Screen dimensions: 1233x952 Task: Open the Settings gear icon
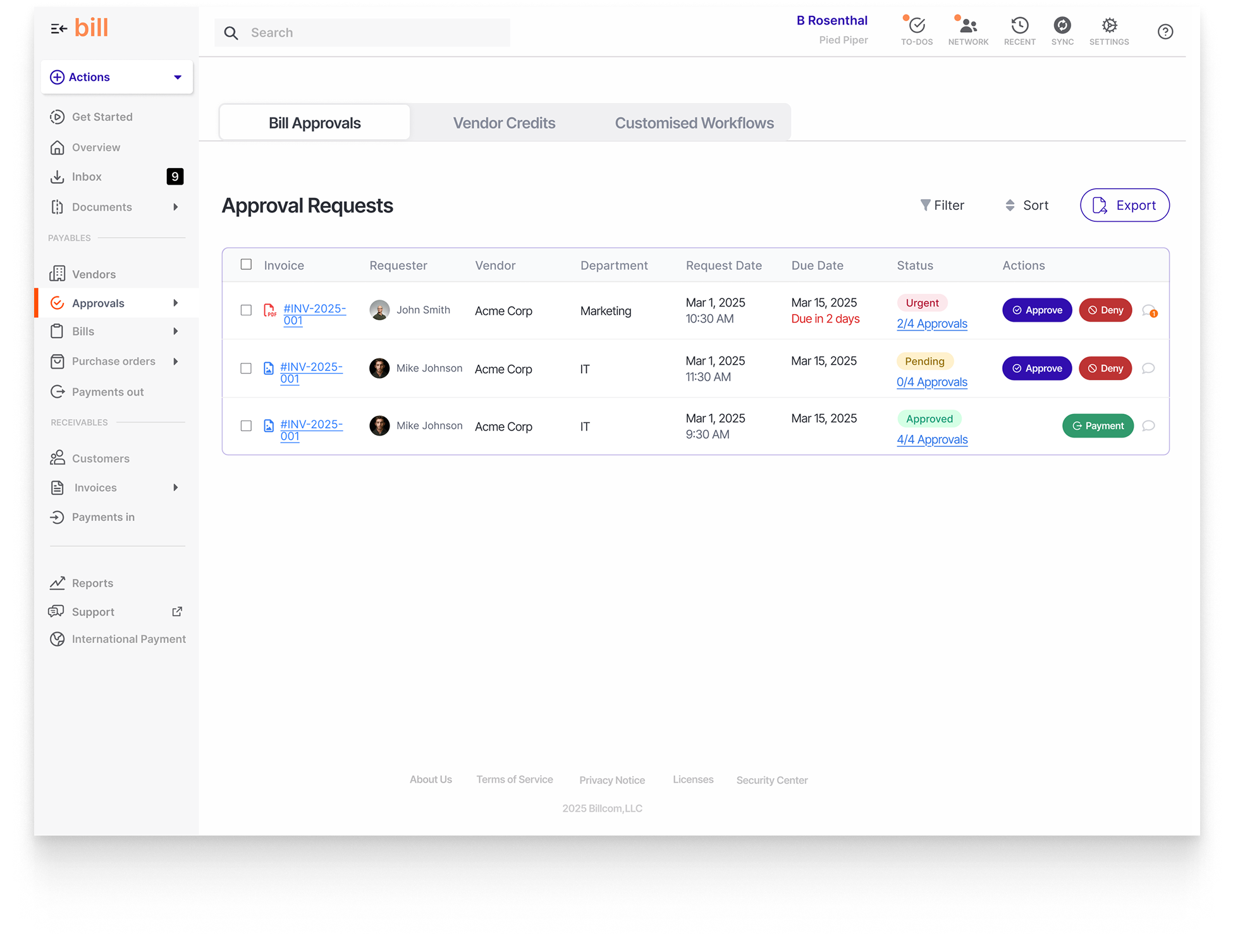click(1109, 26)
